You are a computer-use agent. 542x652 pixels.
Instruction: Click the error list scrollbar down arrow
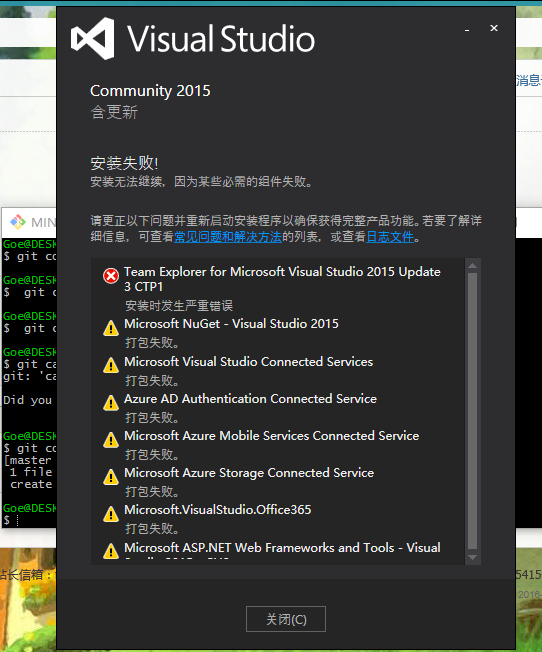(x=472, y=558)
